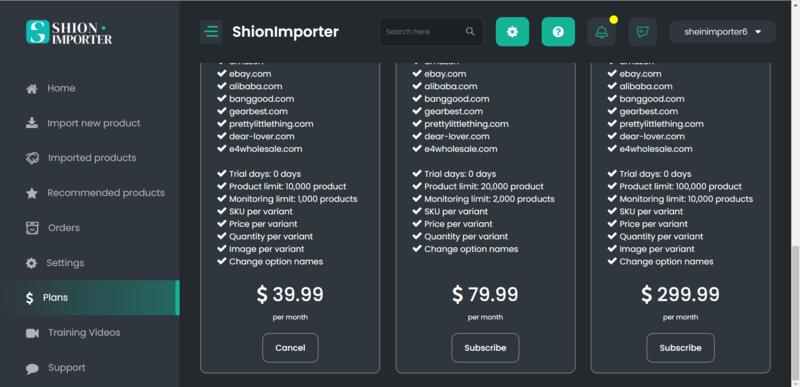Subscribe to the $79.99 plan
Screen dimensions: 800x387
pos(485,348)
